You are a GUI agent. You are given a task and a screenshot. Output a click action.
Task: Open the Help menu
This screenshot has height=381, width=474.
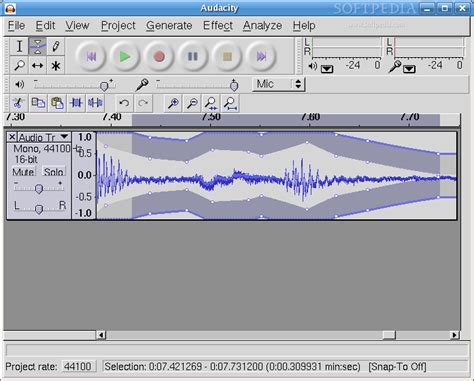(304, 26)
